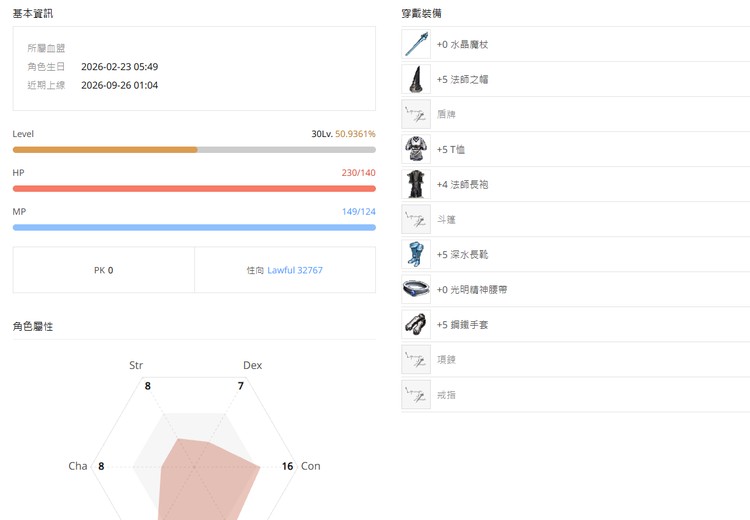750x520 pixels.
Task: Select the +5 法師之帽 item name
Action: click(462, 79)
